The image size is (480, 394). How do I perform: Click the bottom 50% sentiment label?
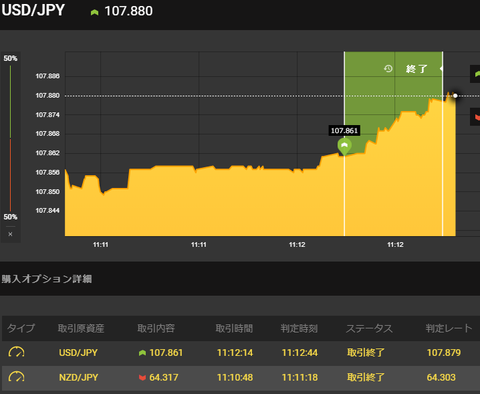click(10, 217)
